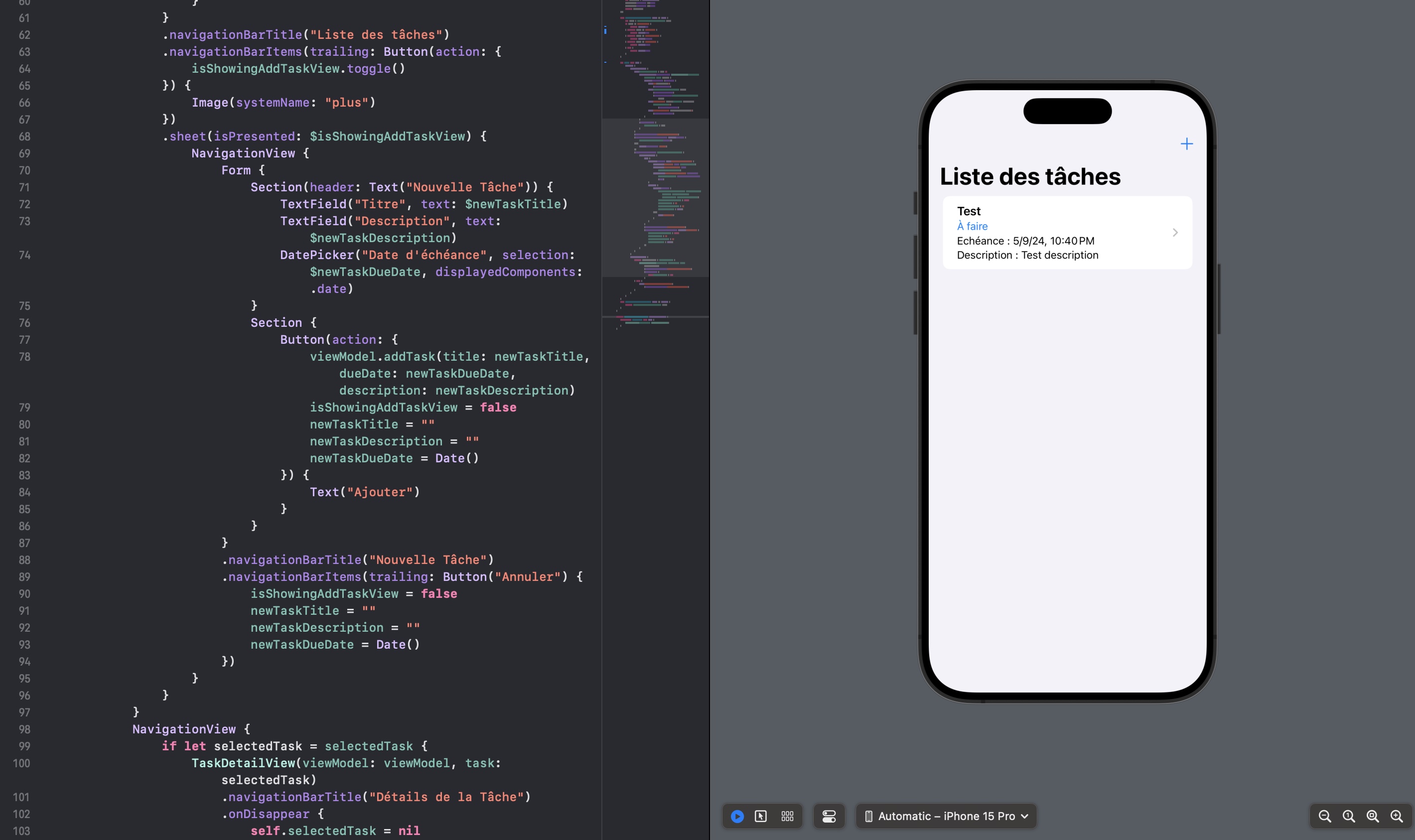
Task: Place cursor in the DatePicker code on line 74
Action: 396,255
